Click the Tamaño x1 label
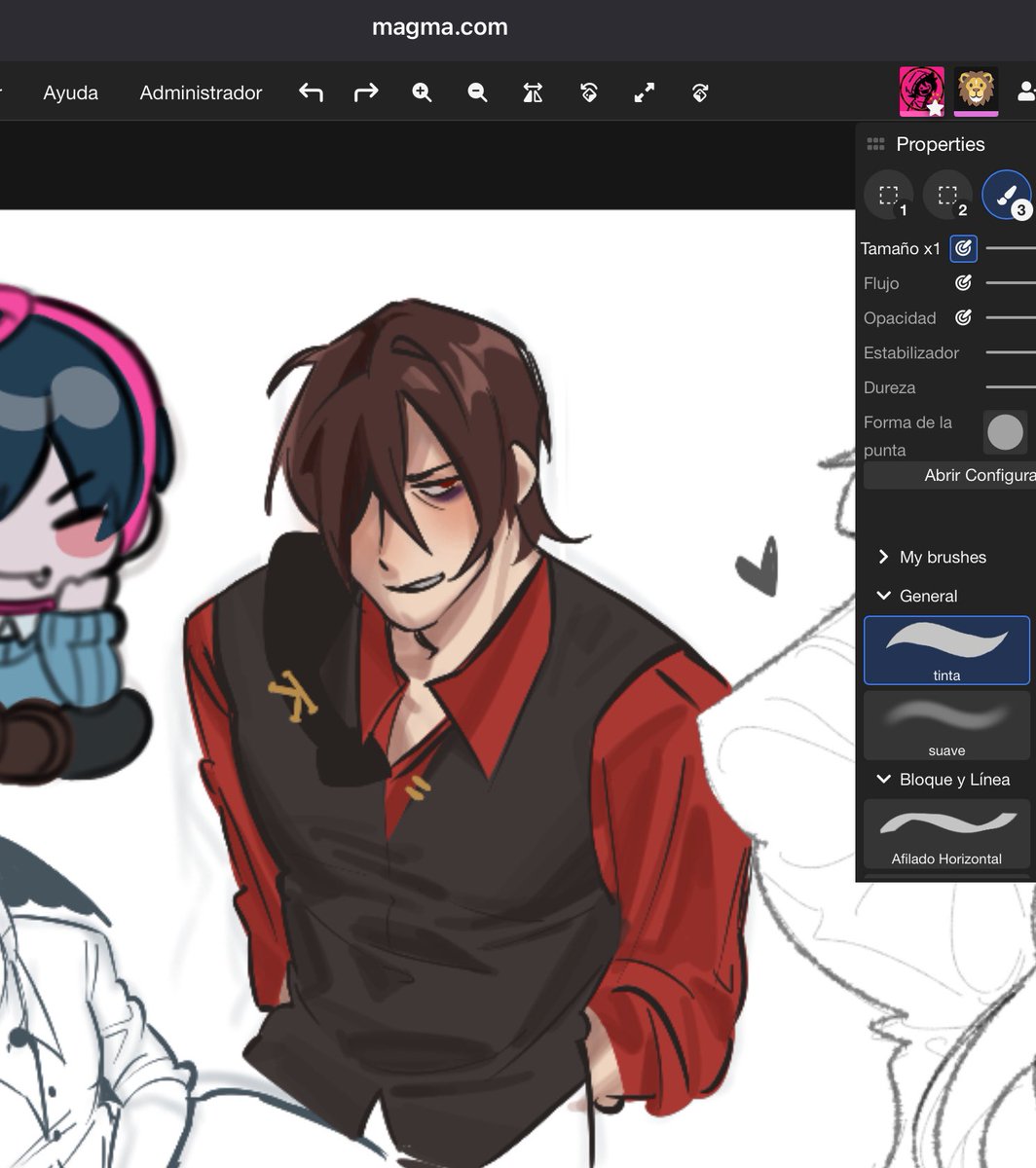1036x1168 pixels. pyautogui.click(x=901, y=248)
